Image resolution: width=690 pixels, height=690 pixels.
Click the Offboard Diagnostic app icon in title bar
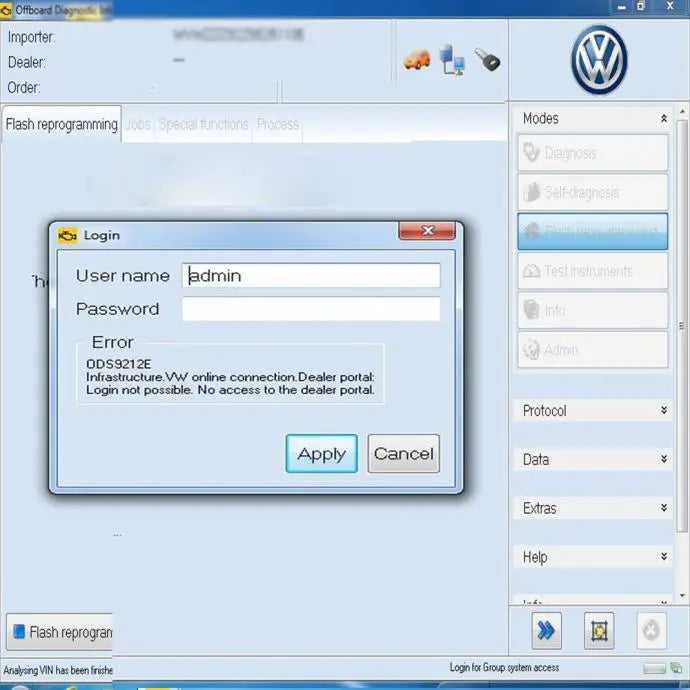(x=6, y=11)
